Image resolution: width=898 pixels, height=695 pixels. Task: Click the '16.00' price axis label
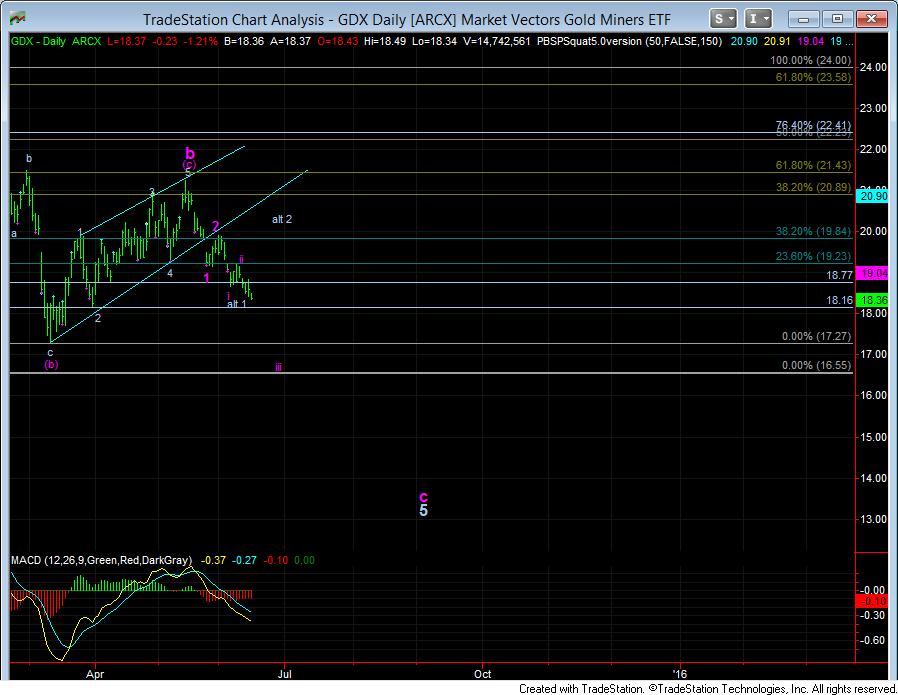point(873,396)
